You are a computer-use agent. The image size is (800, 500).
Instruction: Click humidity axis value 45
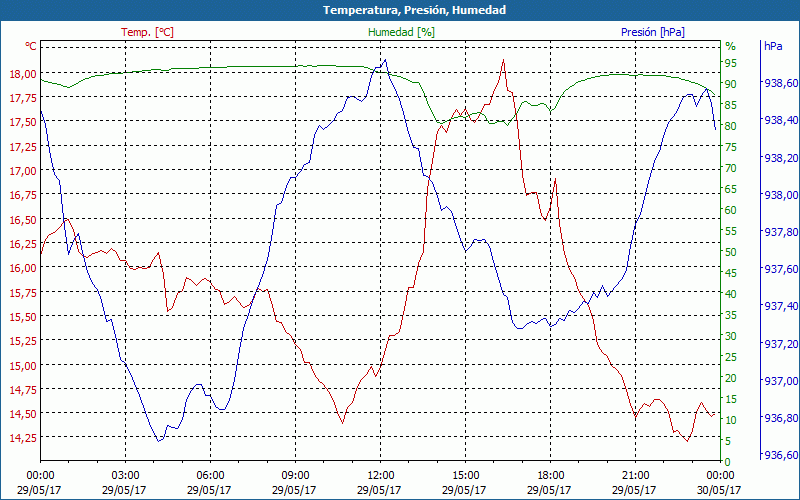pos(731,273)
